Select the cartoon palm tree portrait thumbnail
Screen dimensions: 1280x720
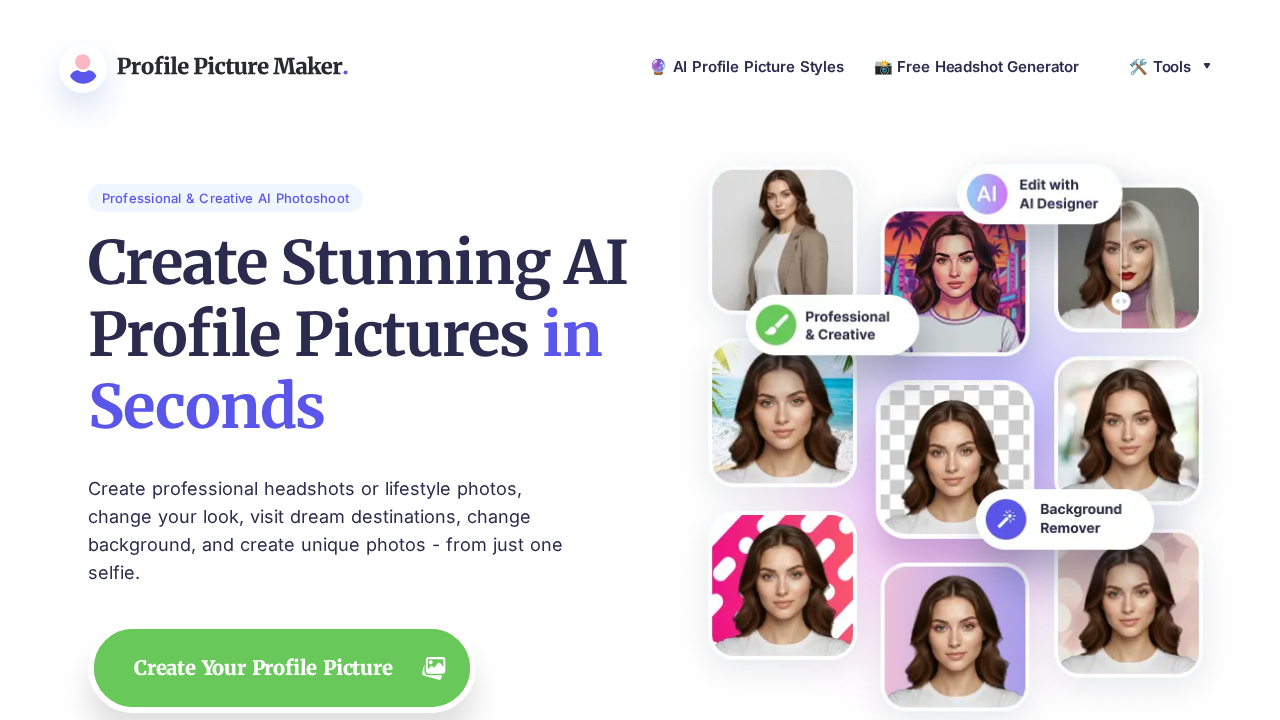(x=955, y=282)
